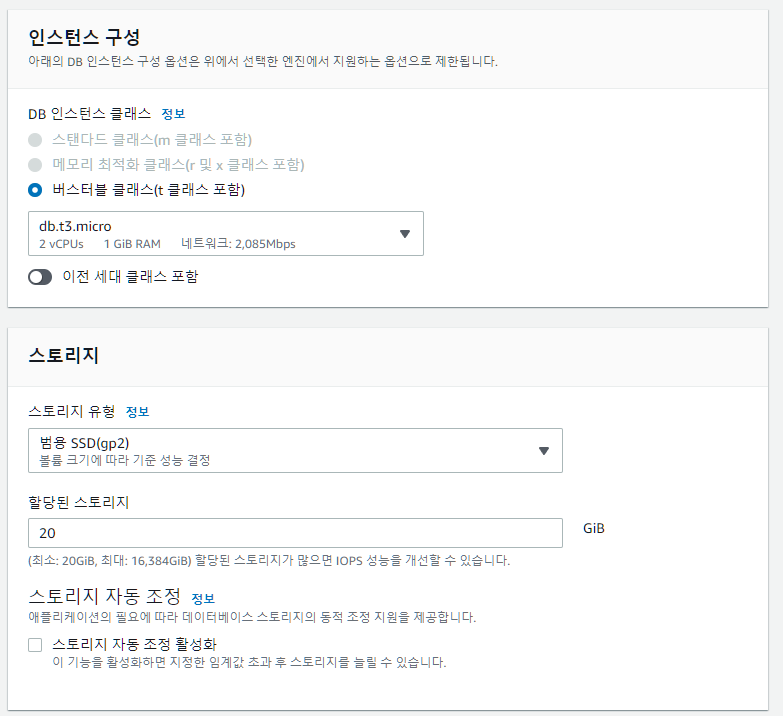Open 정보 link next to 스토리지 자동 조정
Viewport: 783px width, 716px height.
point(203,598)
